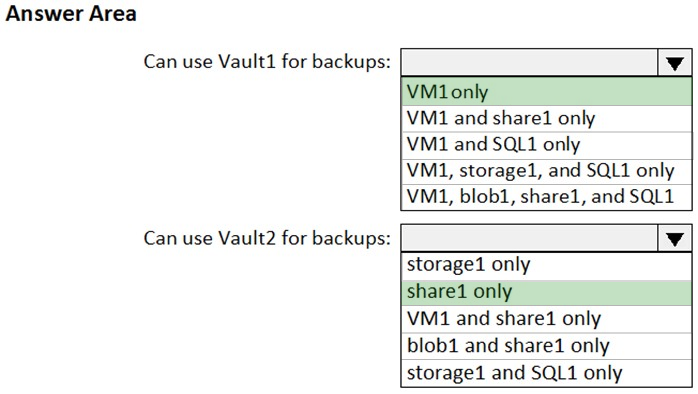This screenshot has height=394, width=698.
Task: Choose "share1 only" option for Vault2
Action: tap(547, 292)
